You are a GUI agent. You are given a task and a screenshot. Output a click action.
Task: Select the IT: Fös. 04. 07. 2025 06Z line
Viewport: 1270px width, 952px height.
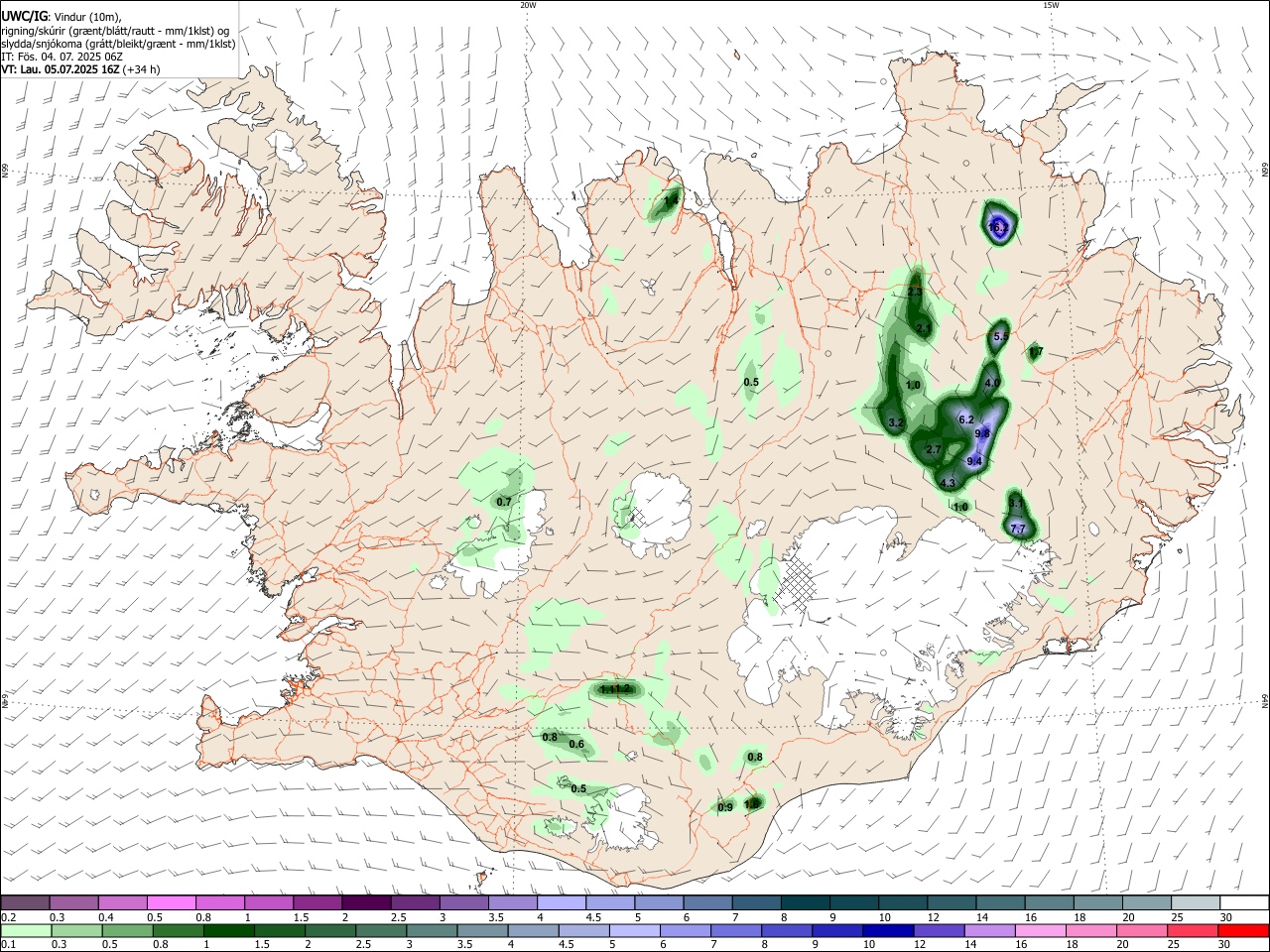[60, 57]
